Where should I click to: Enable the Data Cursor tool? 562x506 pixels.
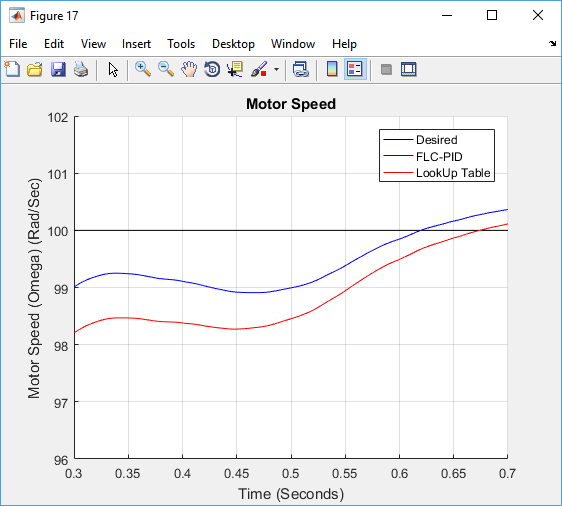(235, 69)
